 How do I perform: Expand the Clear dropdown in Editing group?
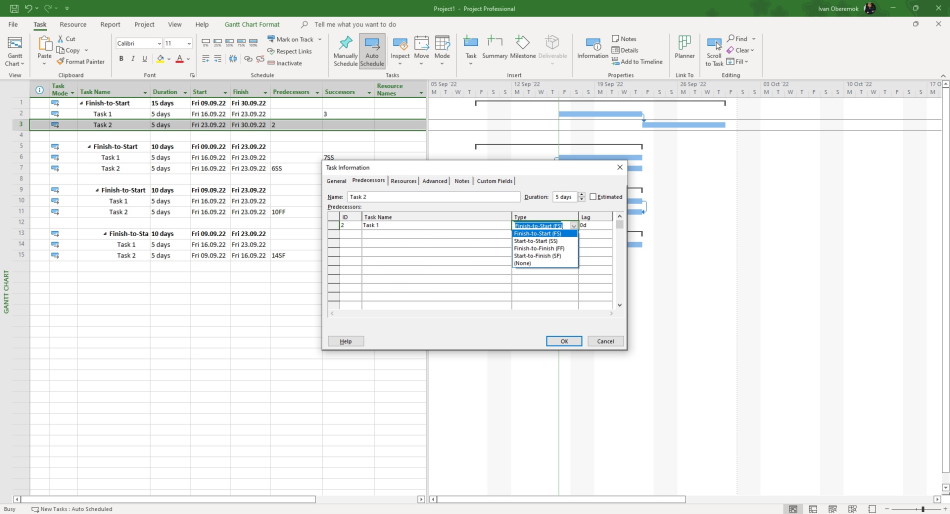[752, 50]
